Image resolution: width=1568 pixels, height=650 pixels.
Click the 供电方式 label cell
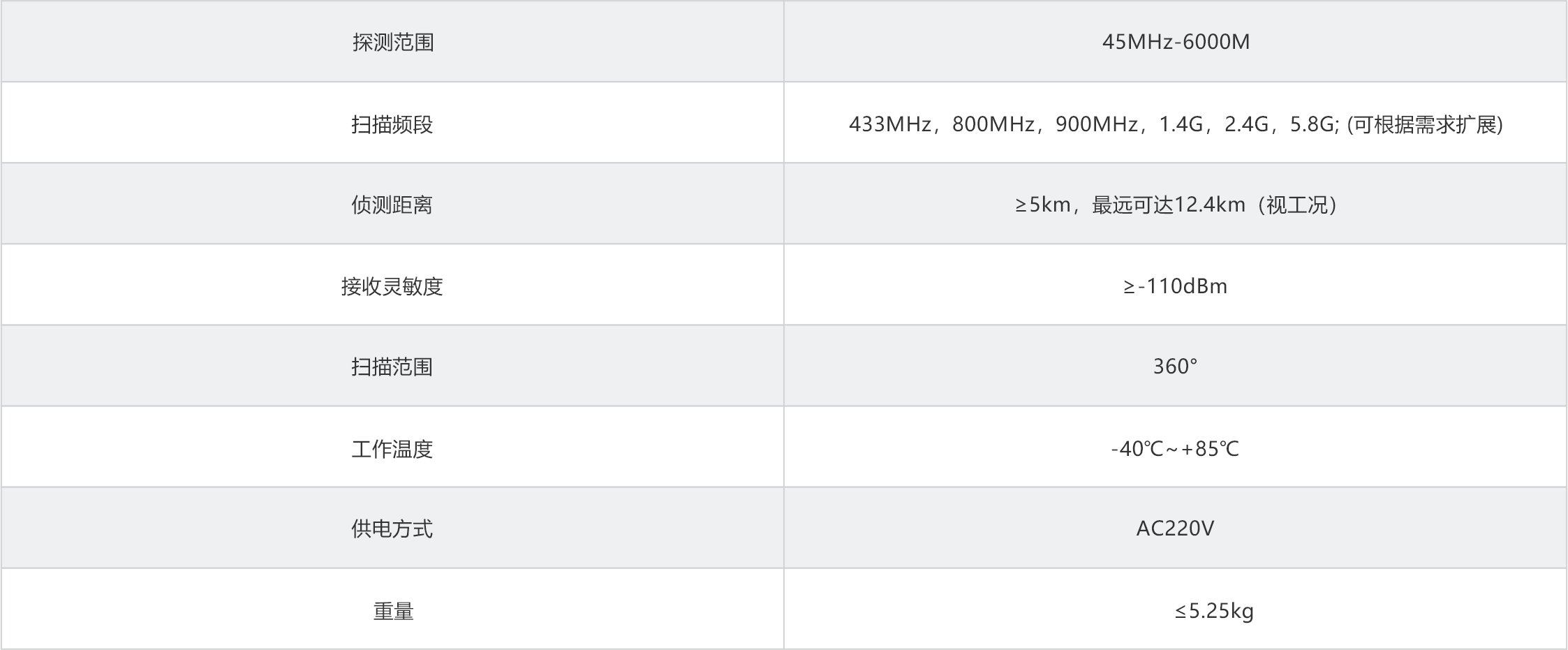[x=392, y=529]
